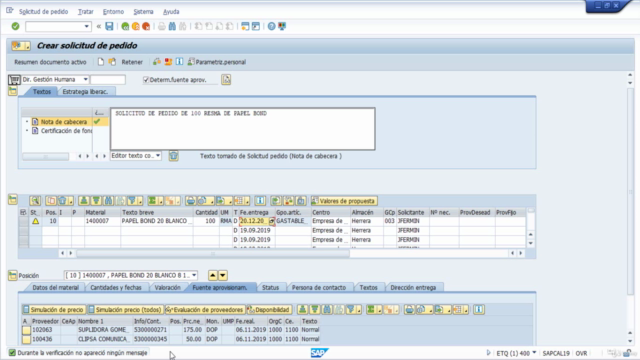
Task: Click the Retener button
Action: tap(132, 62)
